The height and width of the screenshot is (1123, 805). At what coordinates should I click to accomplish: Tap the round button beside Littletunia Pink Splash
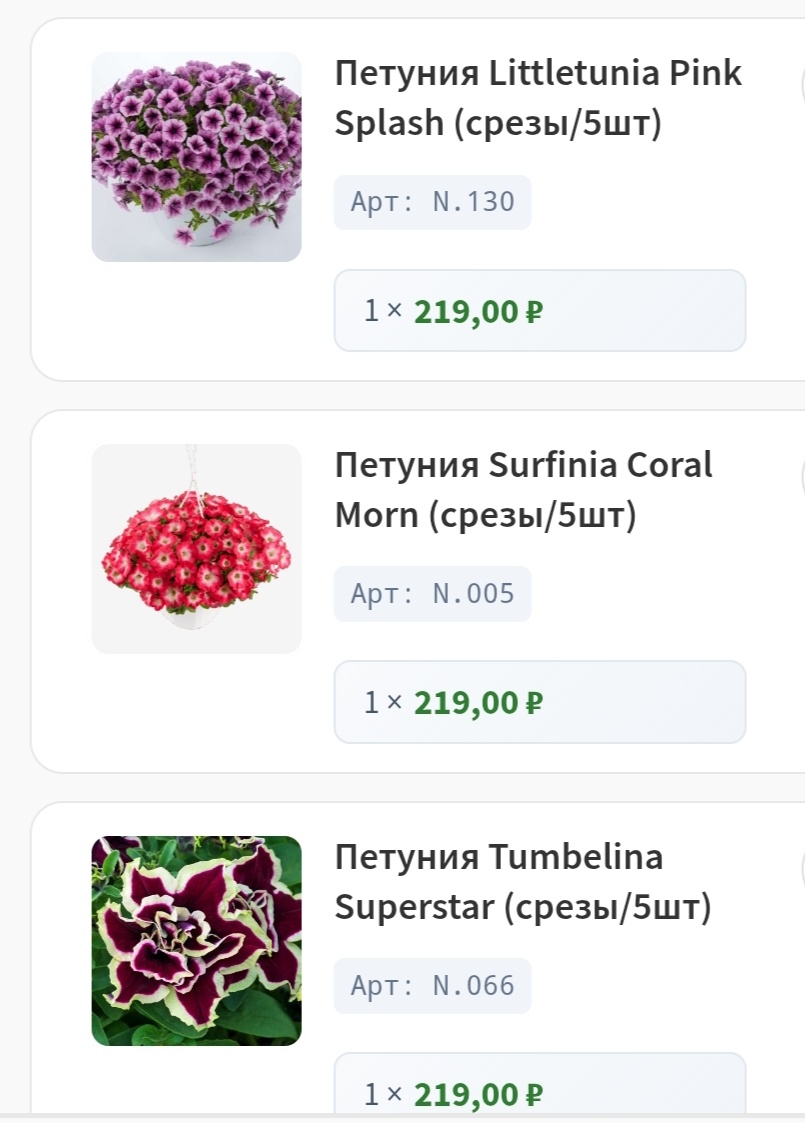801,86
